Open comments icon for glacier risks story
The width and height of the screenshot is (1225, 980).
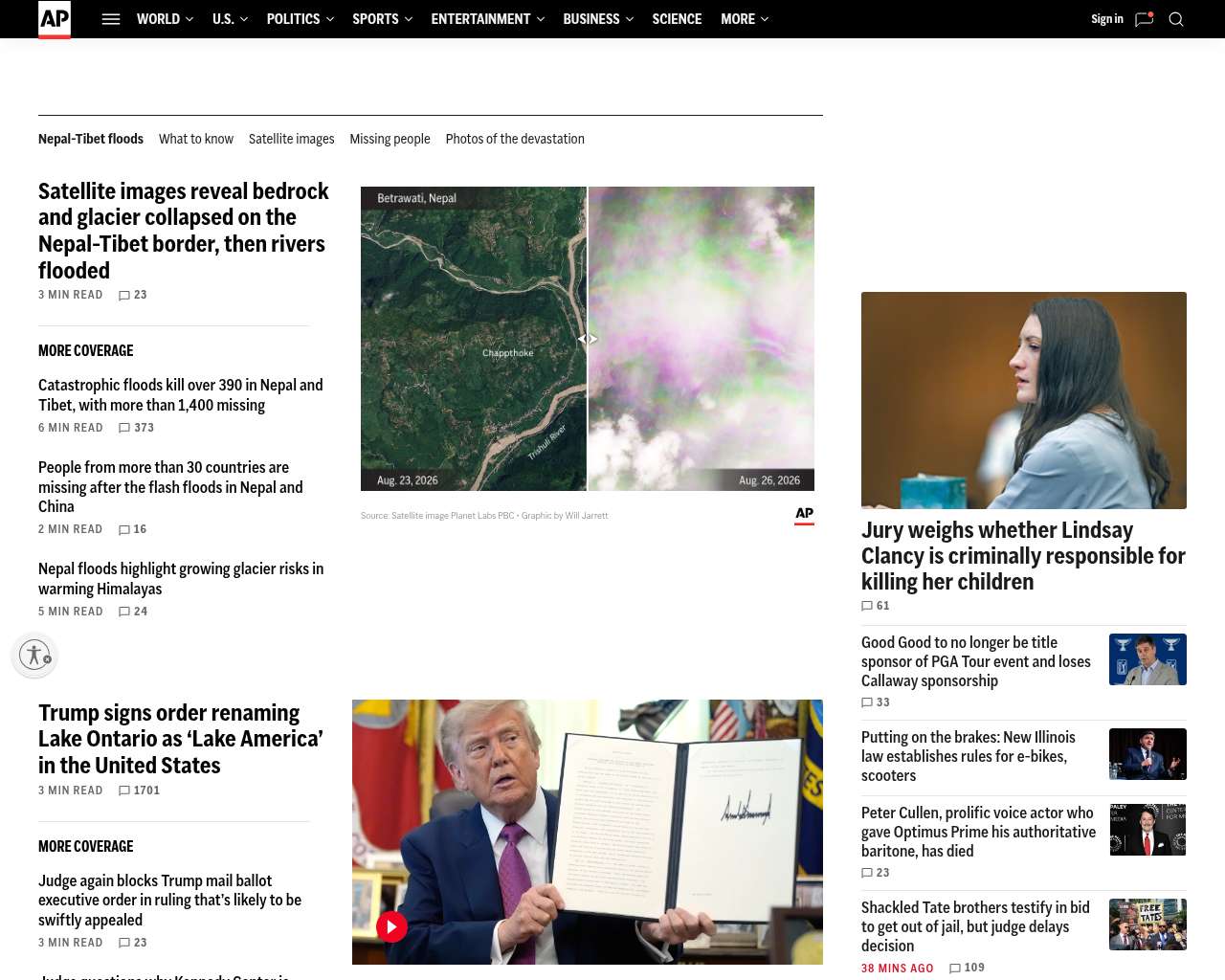click(124, 612)
